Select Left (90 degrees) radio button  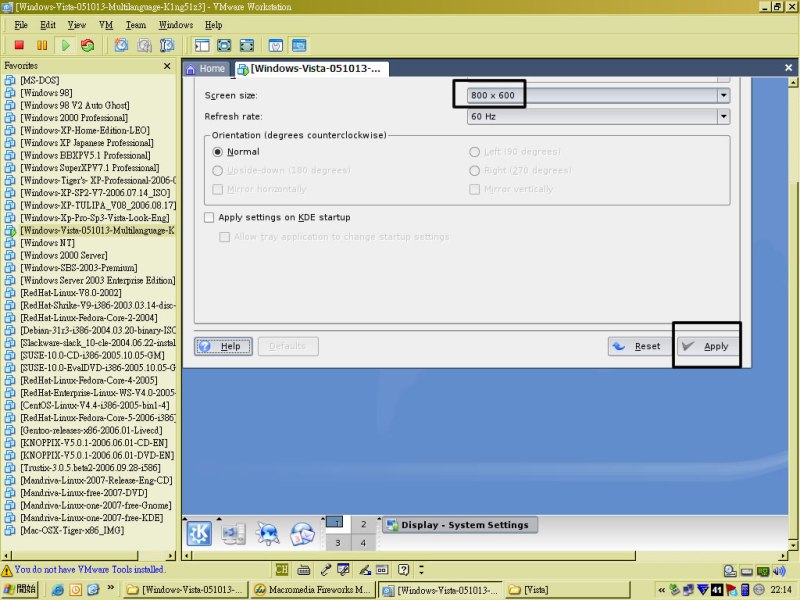[474, 152]
